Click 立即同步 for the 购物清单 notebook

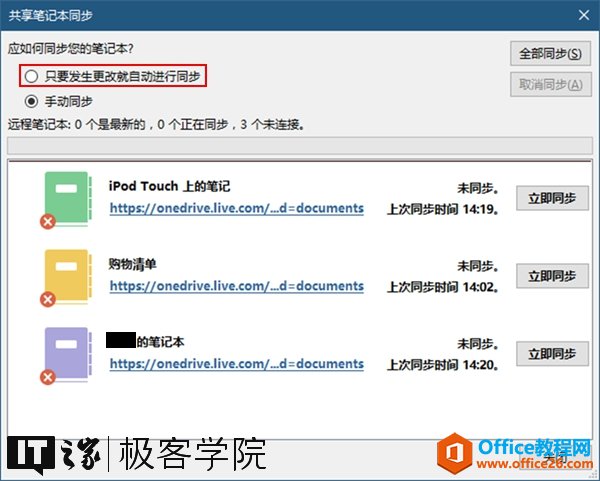pyautogui.click(x=552, y=276)
